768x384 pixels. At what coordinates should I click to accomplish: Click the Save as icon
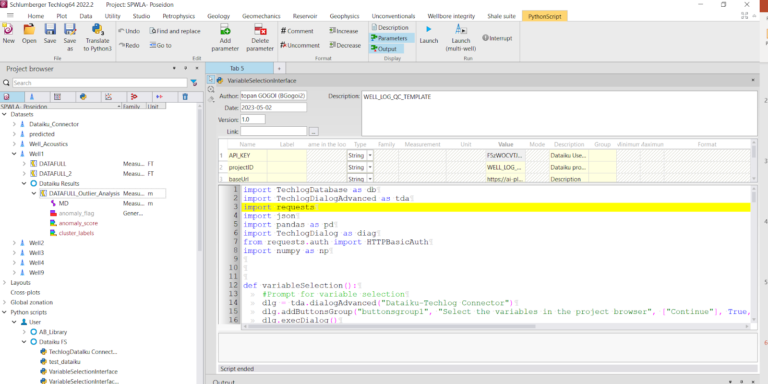tap(70, 29)
